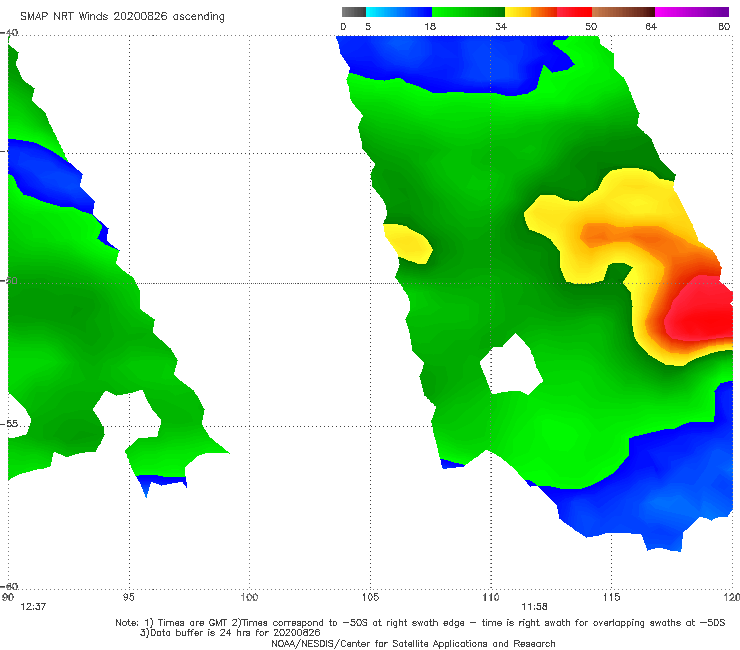Select the gray segment of the color bar

[353, 12]
